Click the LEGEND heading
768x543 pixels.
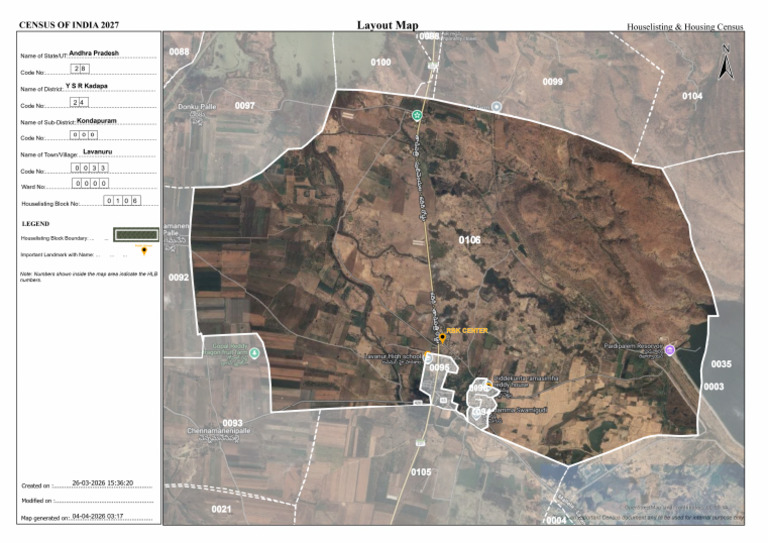pyautogui.click(x=35, y=224)
